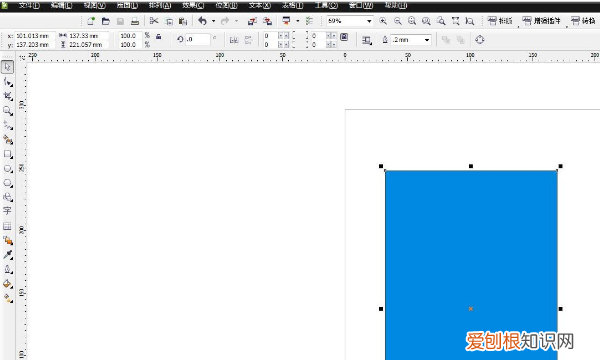
Task: Select the Text tool
Action: point(7,211)
